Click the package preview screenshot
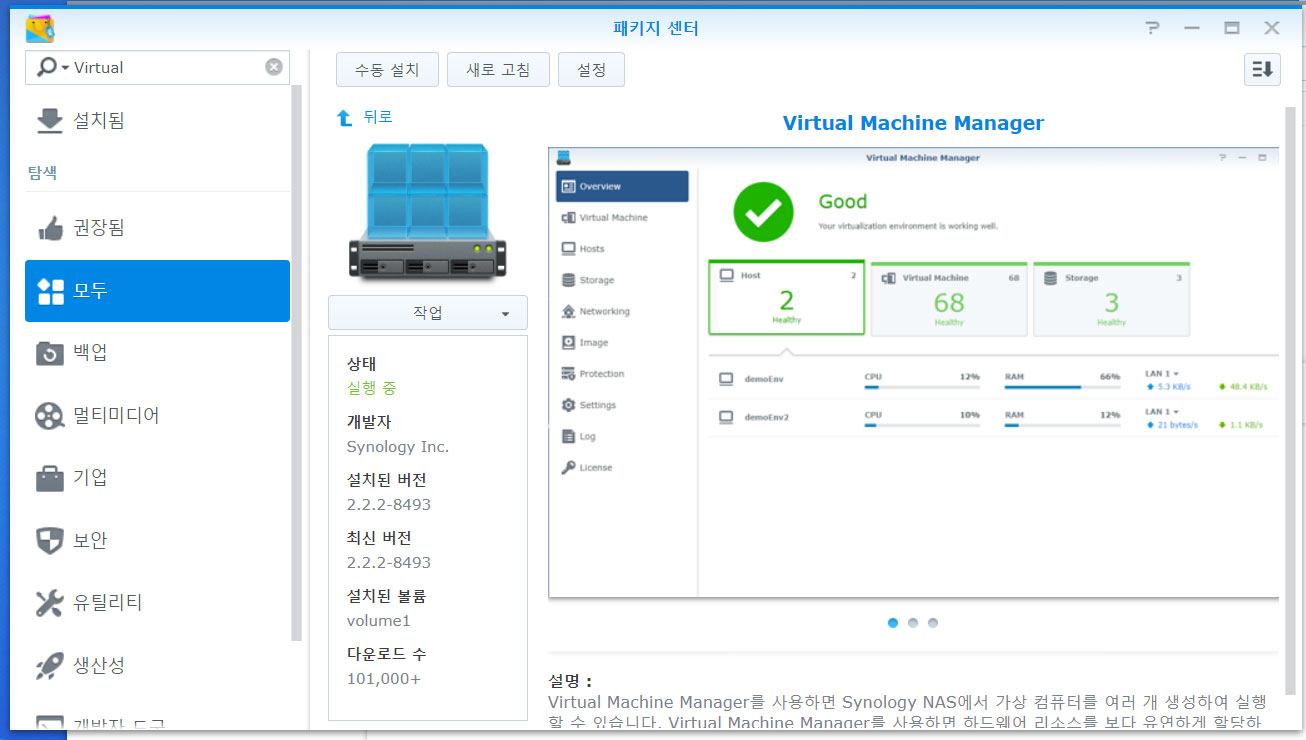 pyautogui.click(x=913, y=372)
